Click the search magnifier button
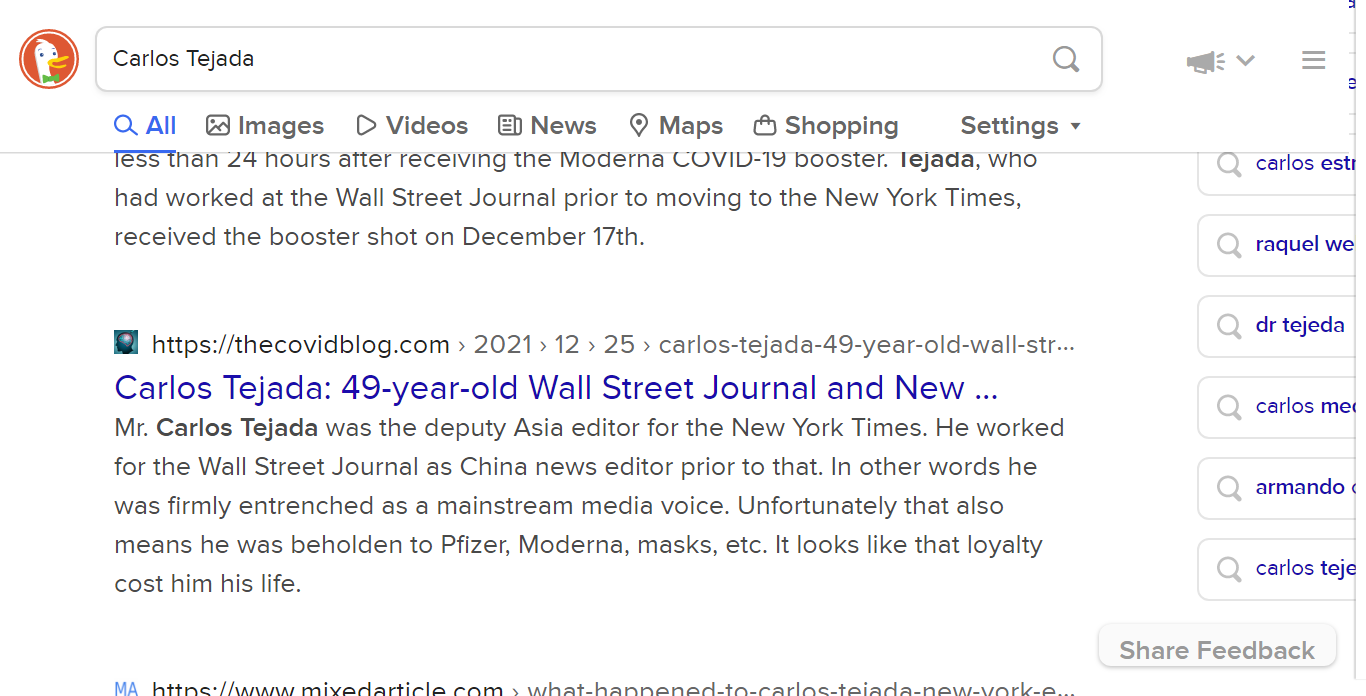Viewport: 1366px width, 696px height. (x=1066, y=59)
